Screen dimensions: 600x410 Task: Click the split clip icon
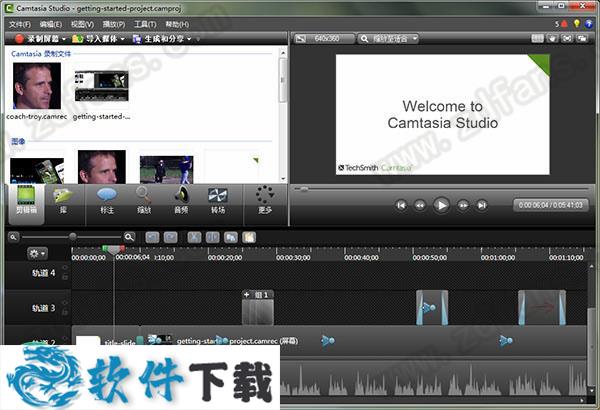coord(212,237)
